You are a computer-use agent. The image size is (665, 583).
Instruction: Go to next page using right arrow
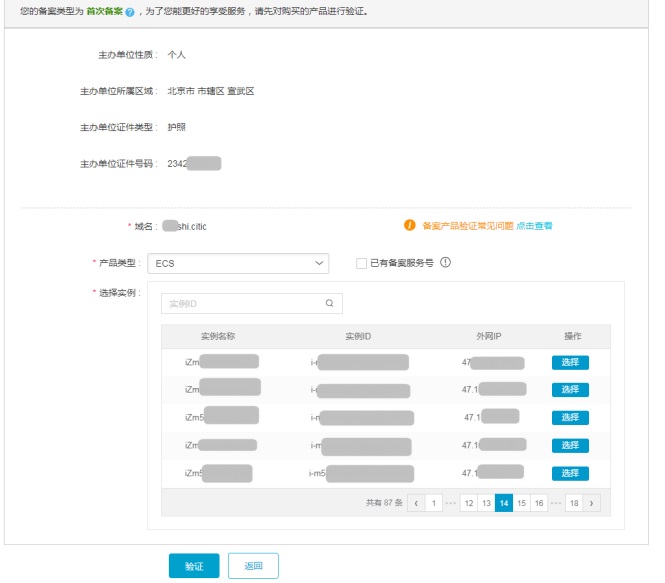[592, 503]
